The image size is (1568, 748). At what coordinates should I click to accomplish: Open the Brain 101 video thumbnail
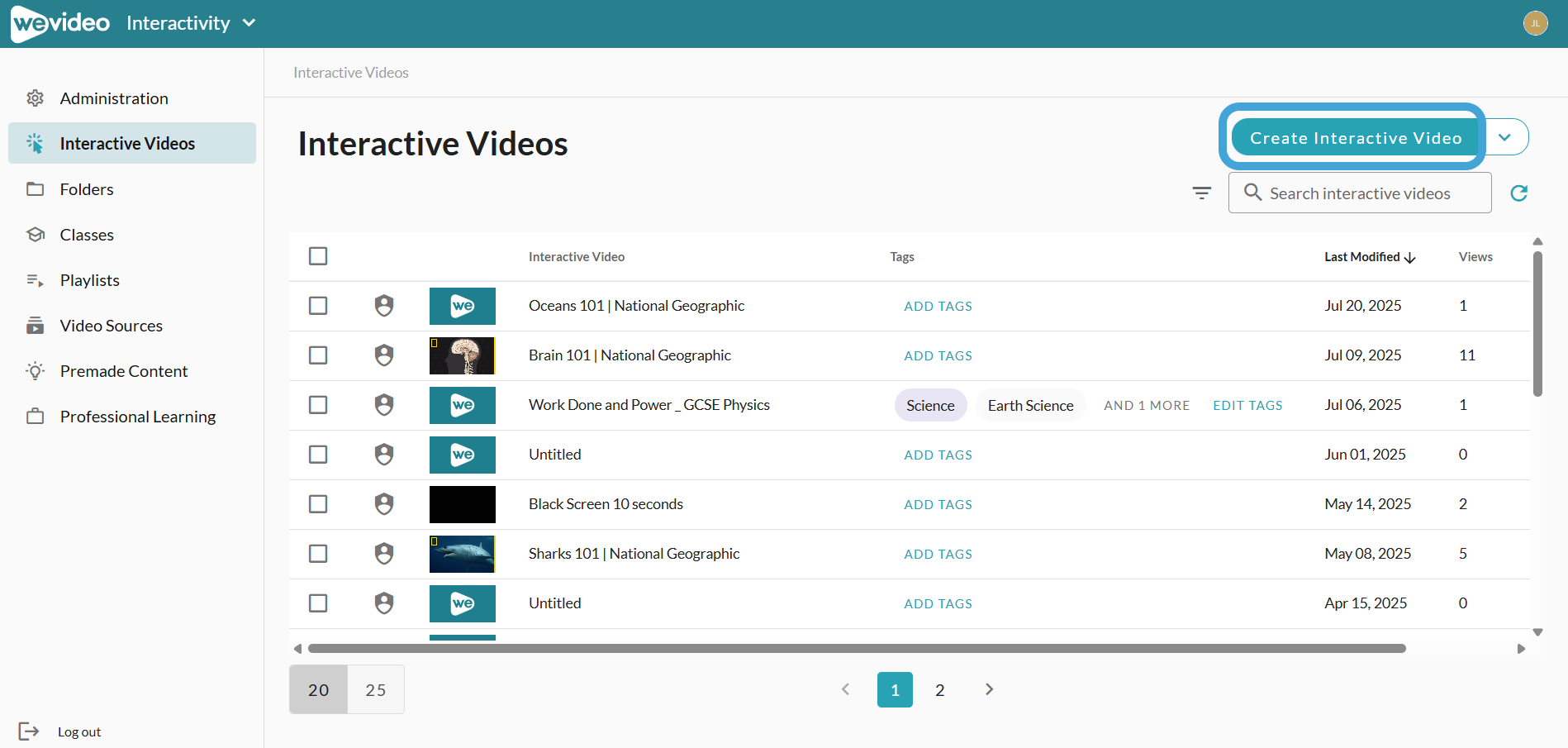(x=463, y=355)
